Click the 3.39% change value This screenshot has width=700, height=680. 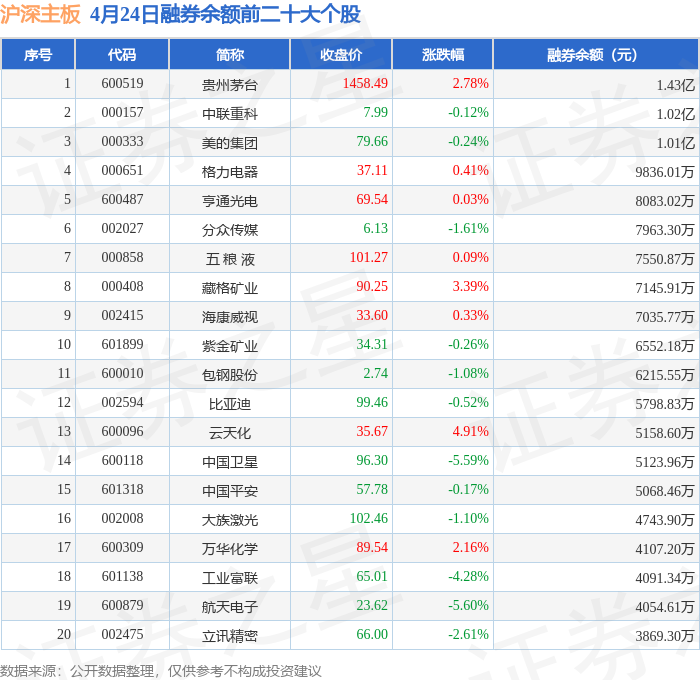471,286
